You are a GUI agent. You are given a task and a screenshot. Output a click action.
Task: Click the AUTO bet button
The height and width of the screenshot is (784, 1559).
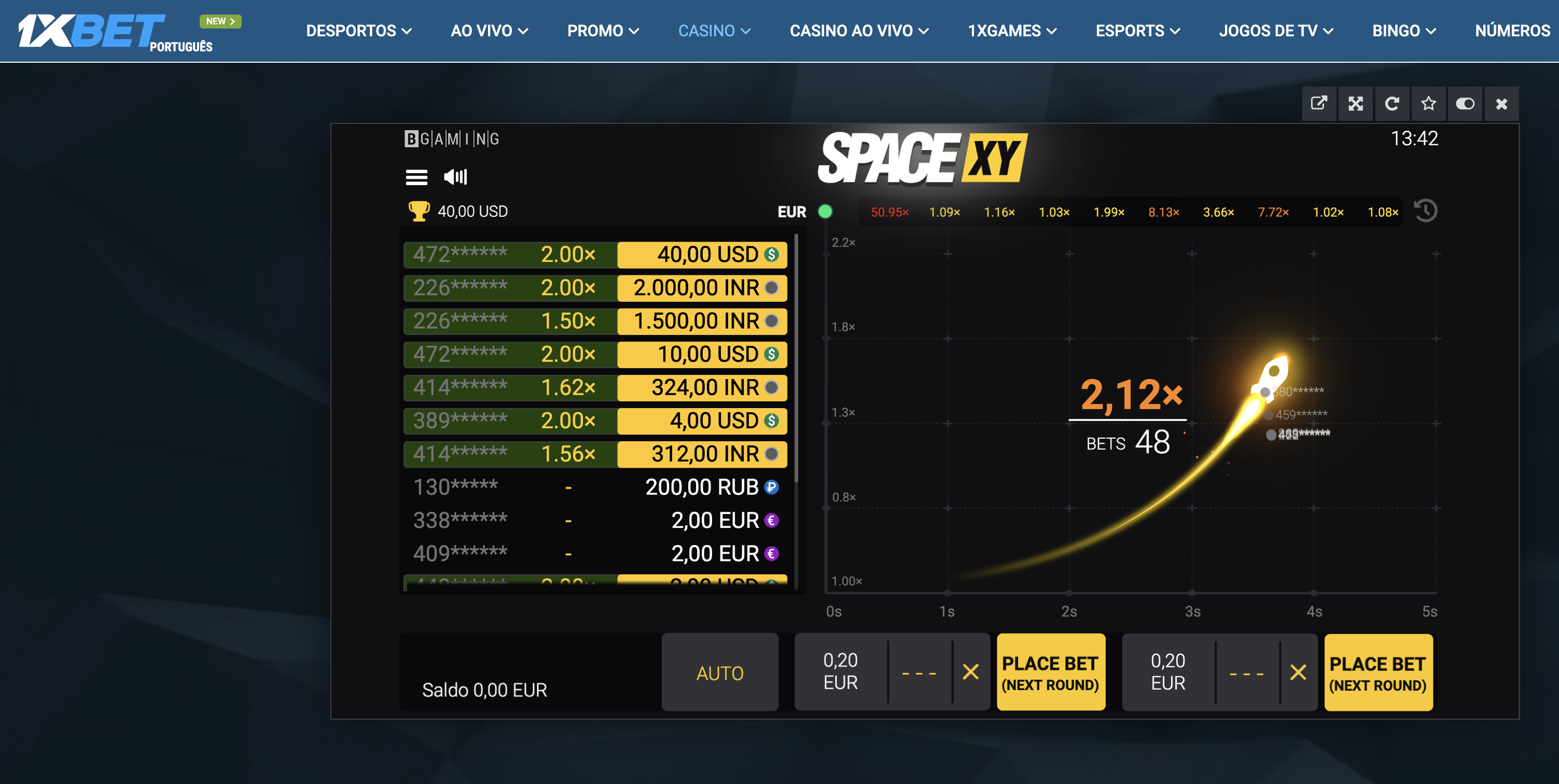point(719,673)
